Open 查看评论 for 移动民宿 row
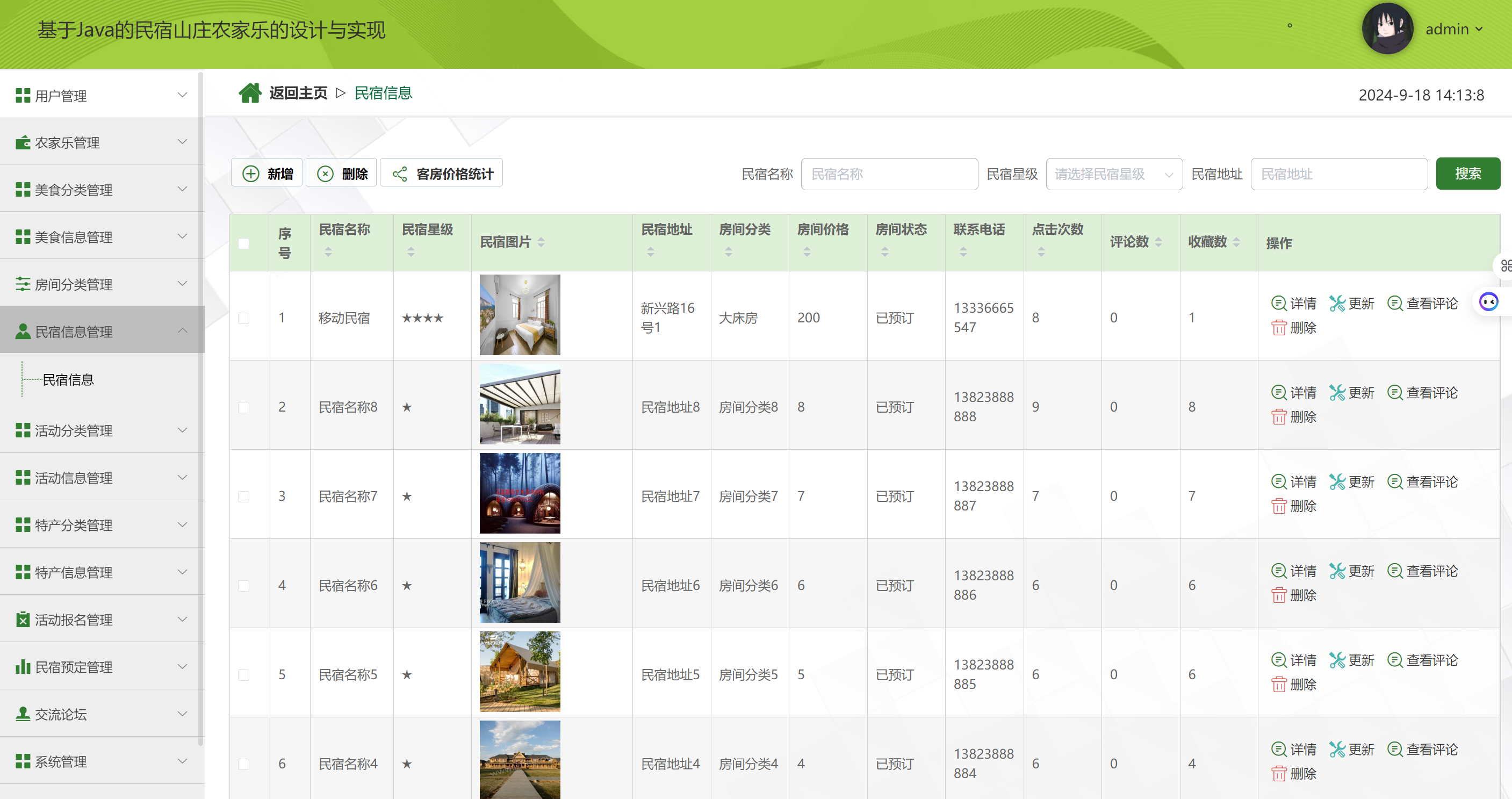The image size is (1512, 799). pyautogui.click(x=1422, y=304)
